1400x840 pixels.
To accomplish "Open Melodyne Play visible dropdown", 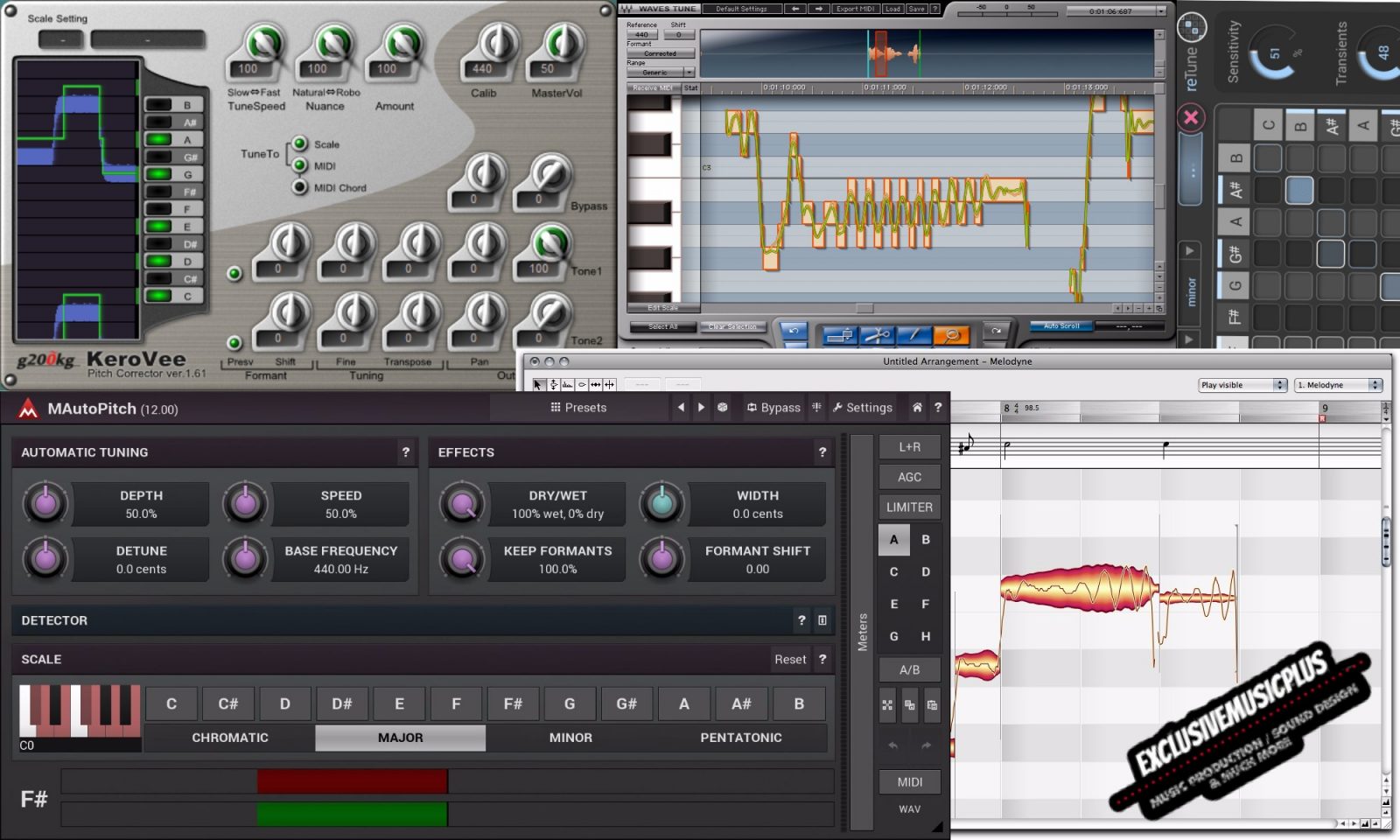I will [x=1242, y=385].
